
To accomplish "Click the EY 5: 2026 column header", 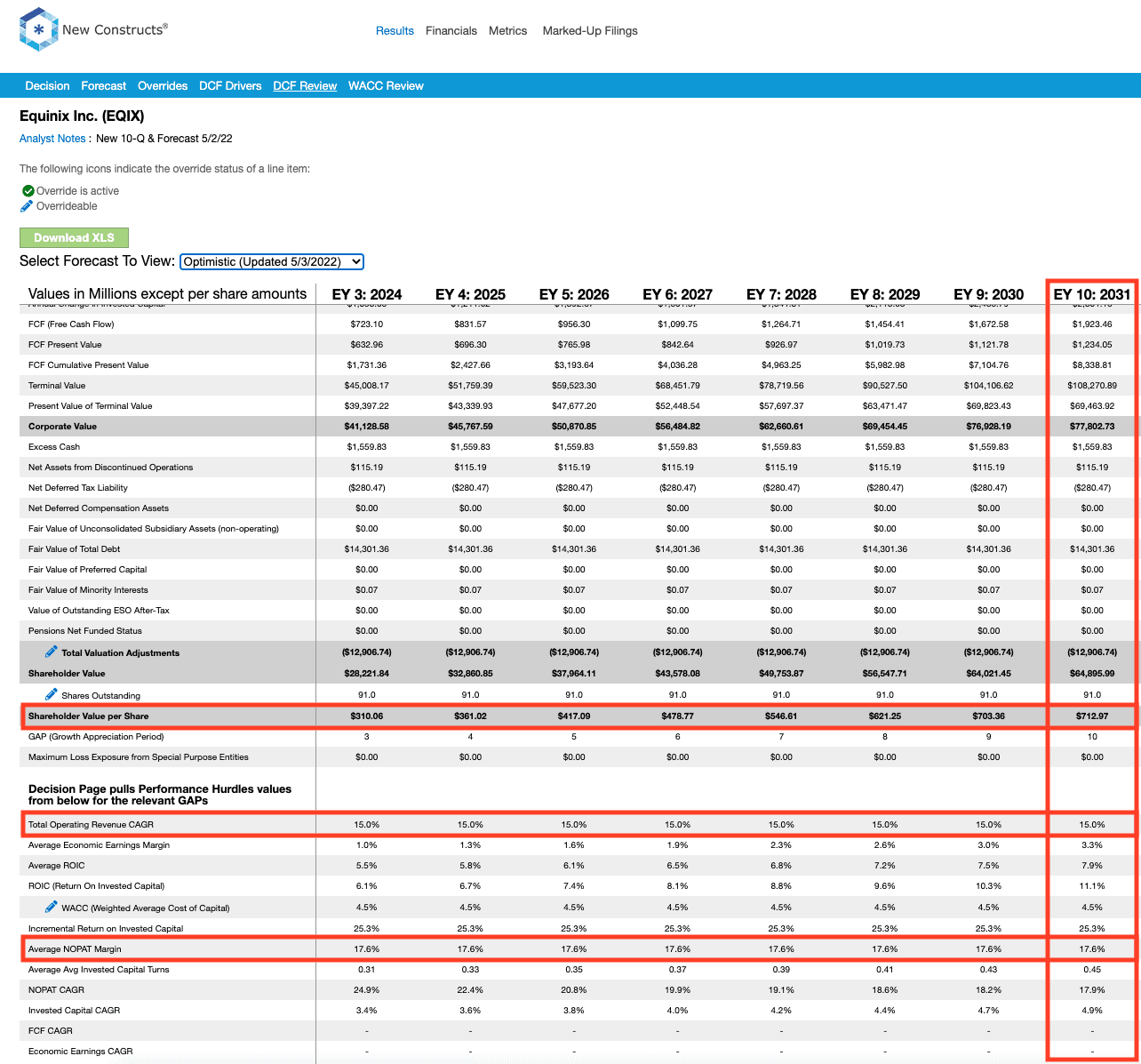I will point(574,294).
